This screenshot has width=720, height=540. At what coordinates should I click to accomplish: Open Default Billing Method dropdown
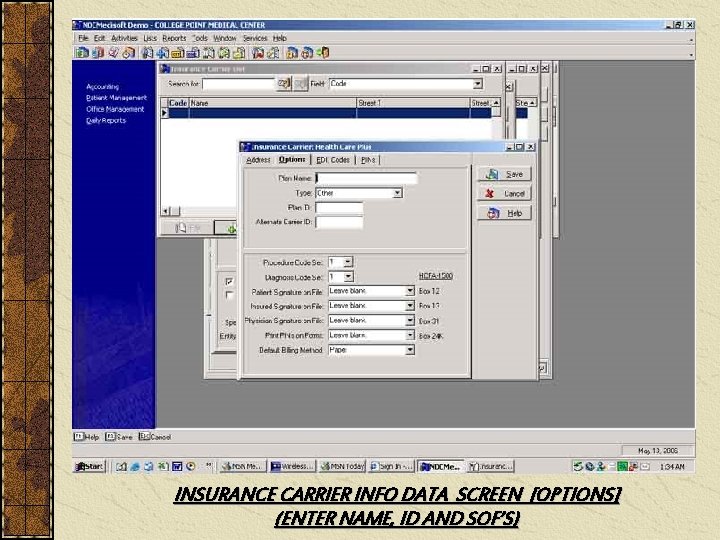(x=410, y=350)
